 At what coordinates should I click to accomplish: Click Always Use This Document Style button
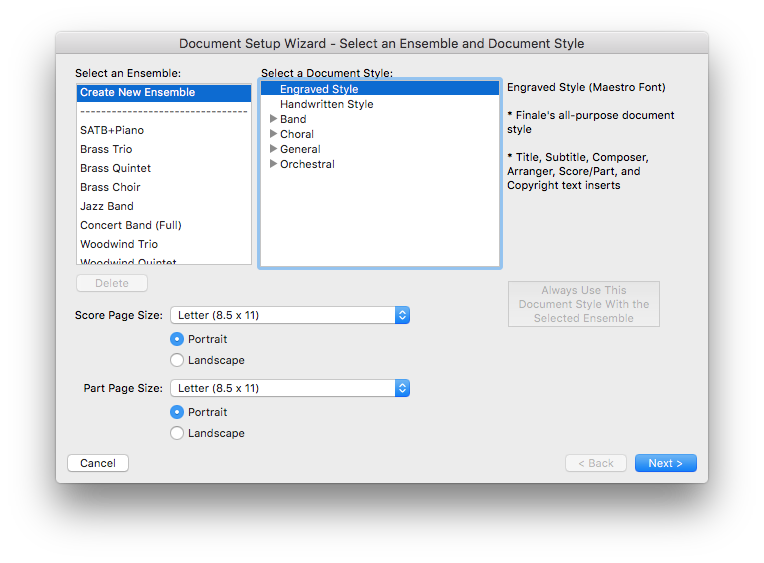(584, 304)
